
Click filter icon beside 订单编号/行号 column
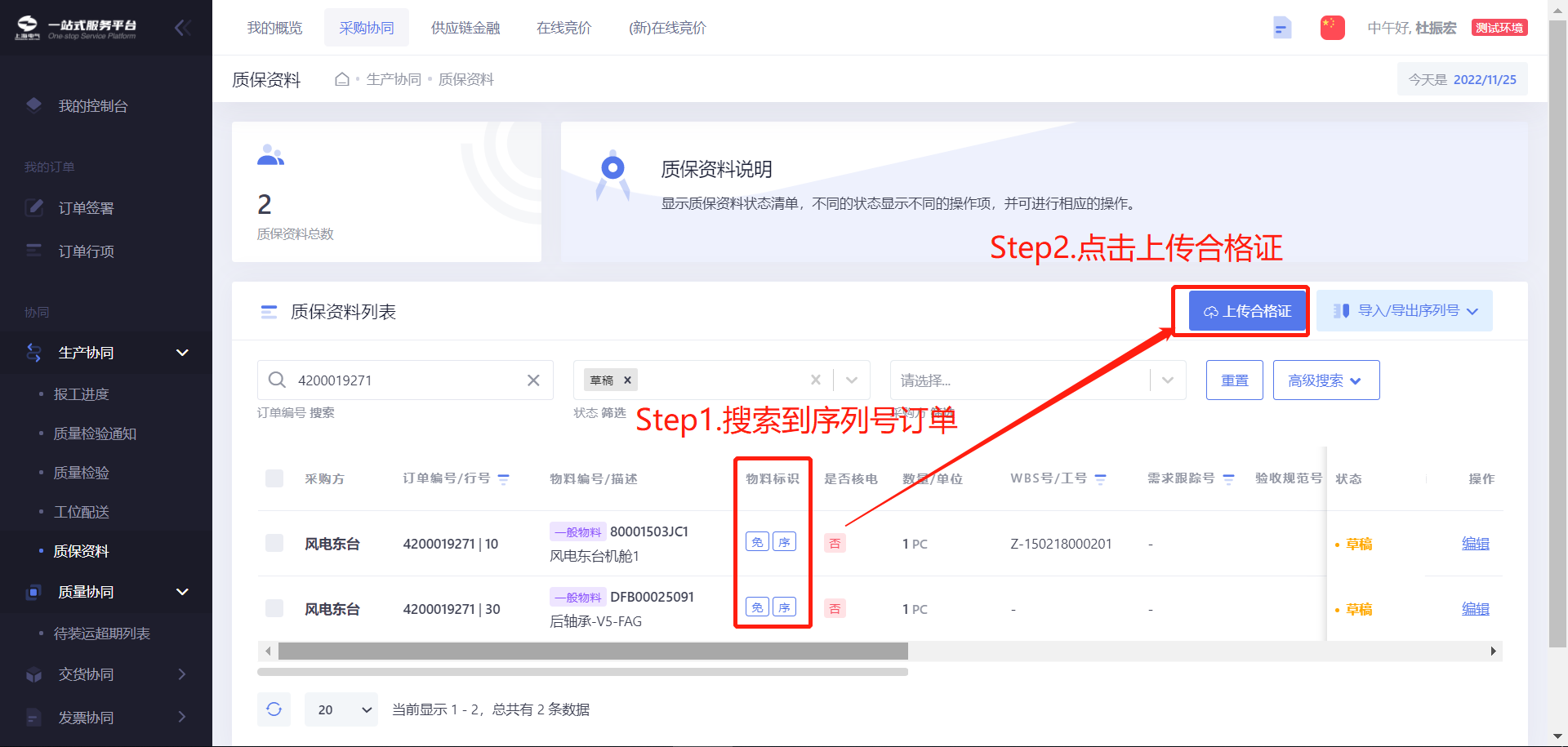pos(504,479)
